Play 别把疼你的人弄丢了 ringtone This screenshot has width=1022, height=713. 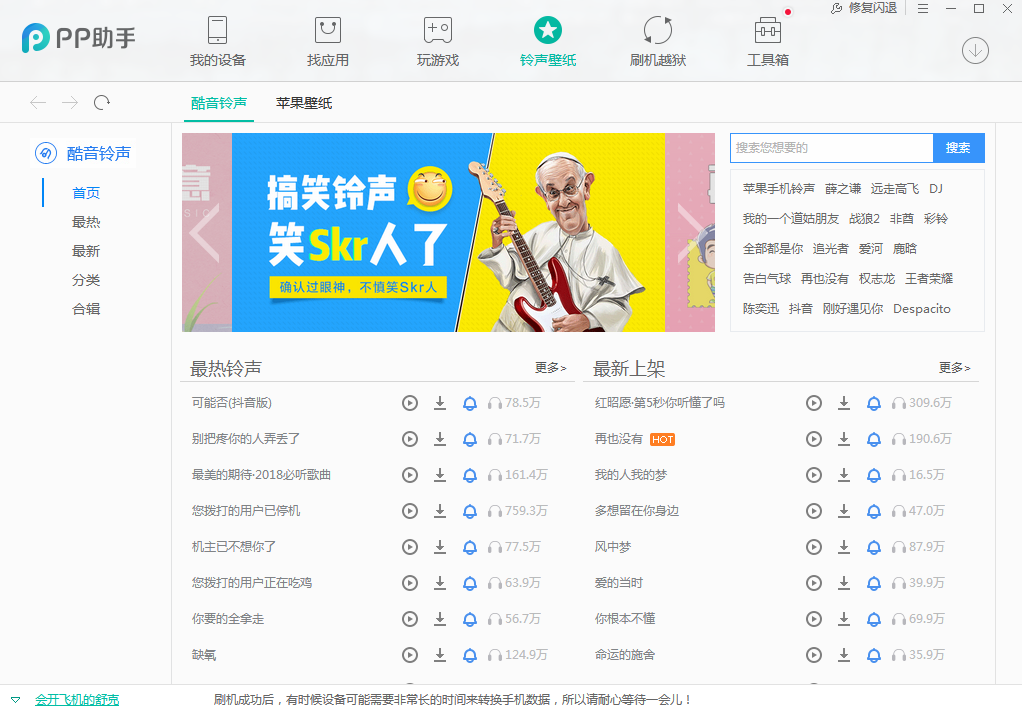point(410,439)
